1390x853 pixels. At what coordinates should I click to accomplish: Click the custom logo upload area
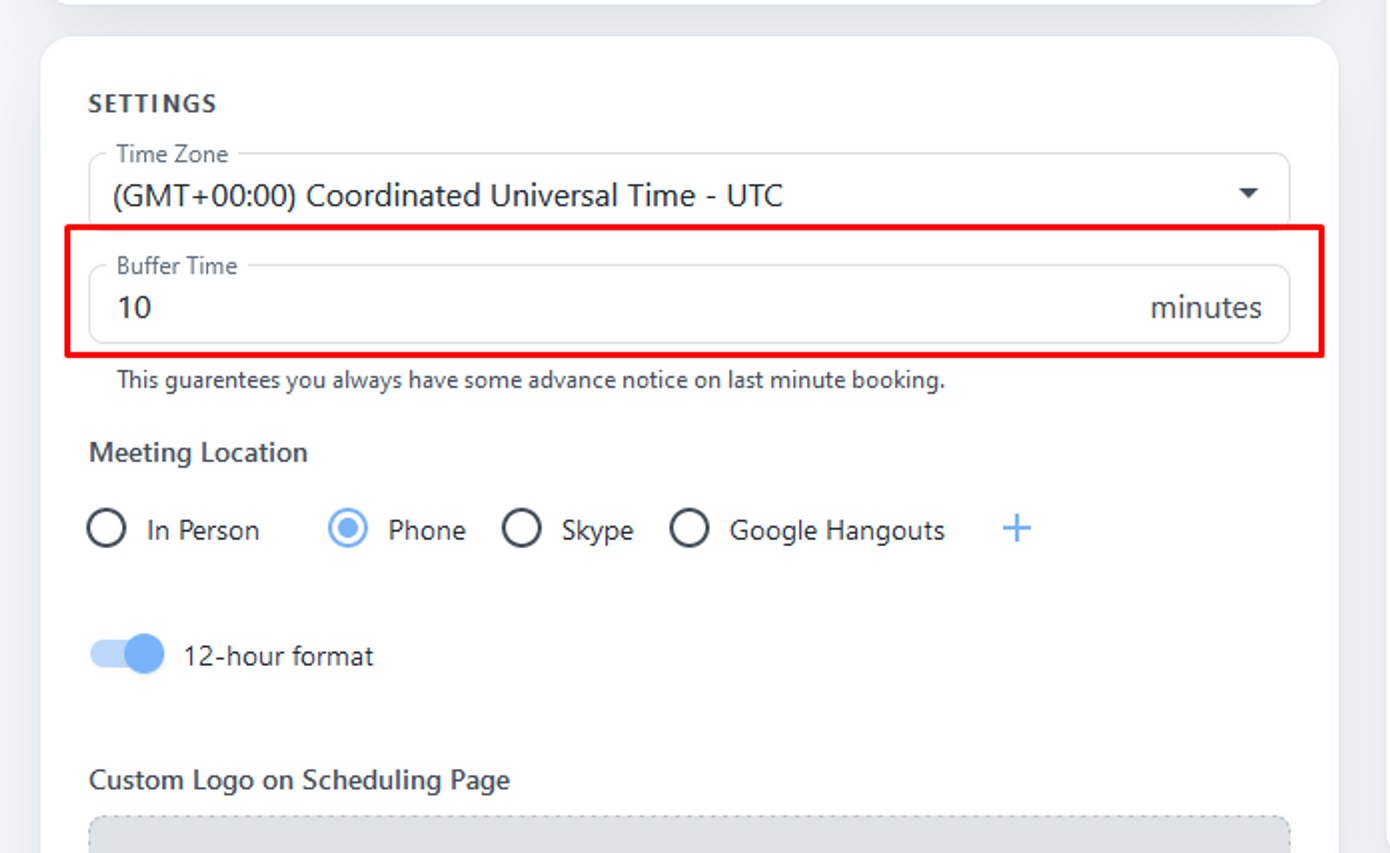point(689,835)
